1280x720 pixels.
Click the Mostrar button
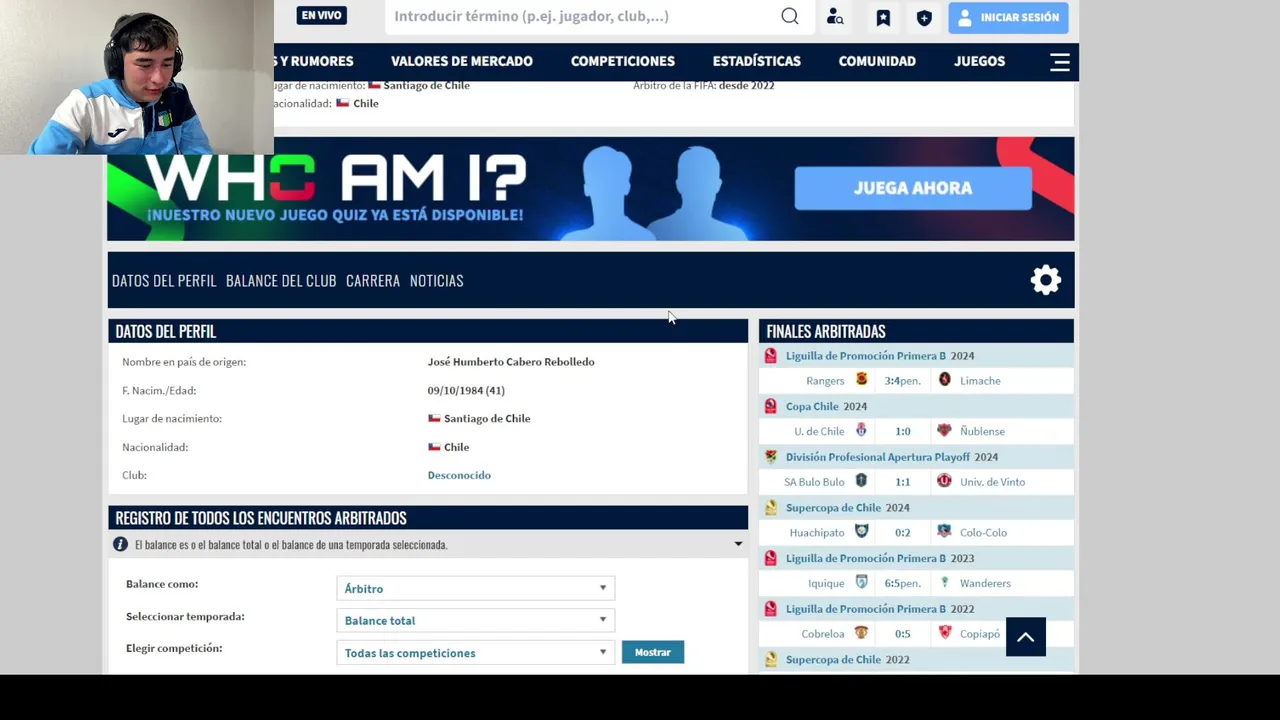coord(653,652)
